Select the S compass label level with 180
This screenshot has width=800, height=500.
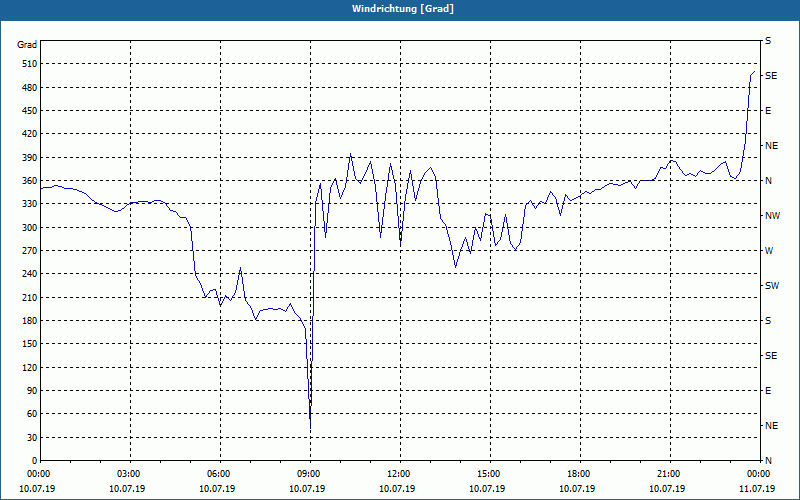(768, 321)
